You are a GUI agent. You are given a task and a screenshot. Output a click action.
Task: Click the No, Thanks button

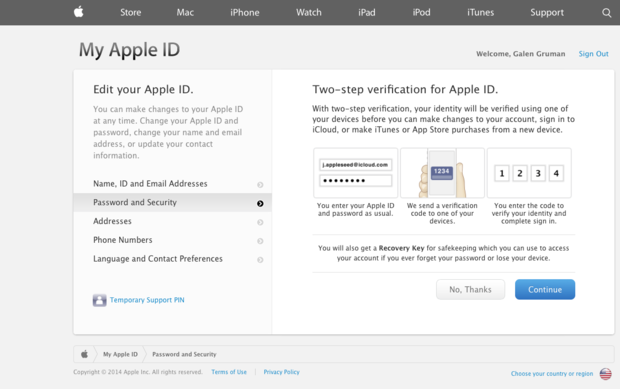pos(471,289)
